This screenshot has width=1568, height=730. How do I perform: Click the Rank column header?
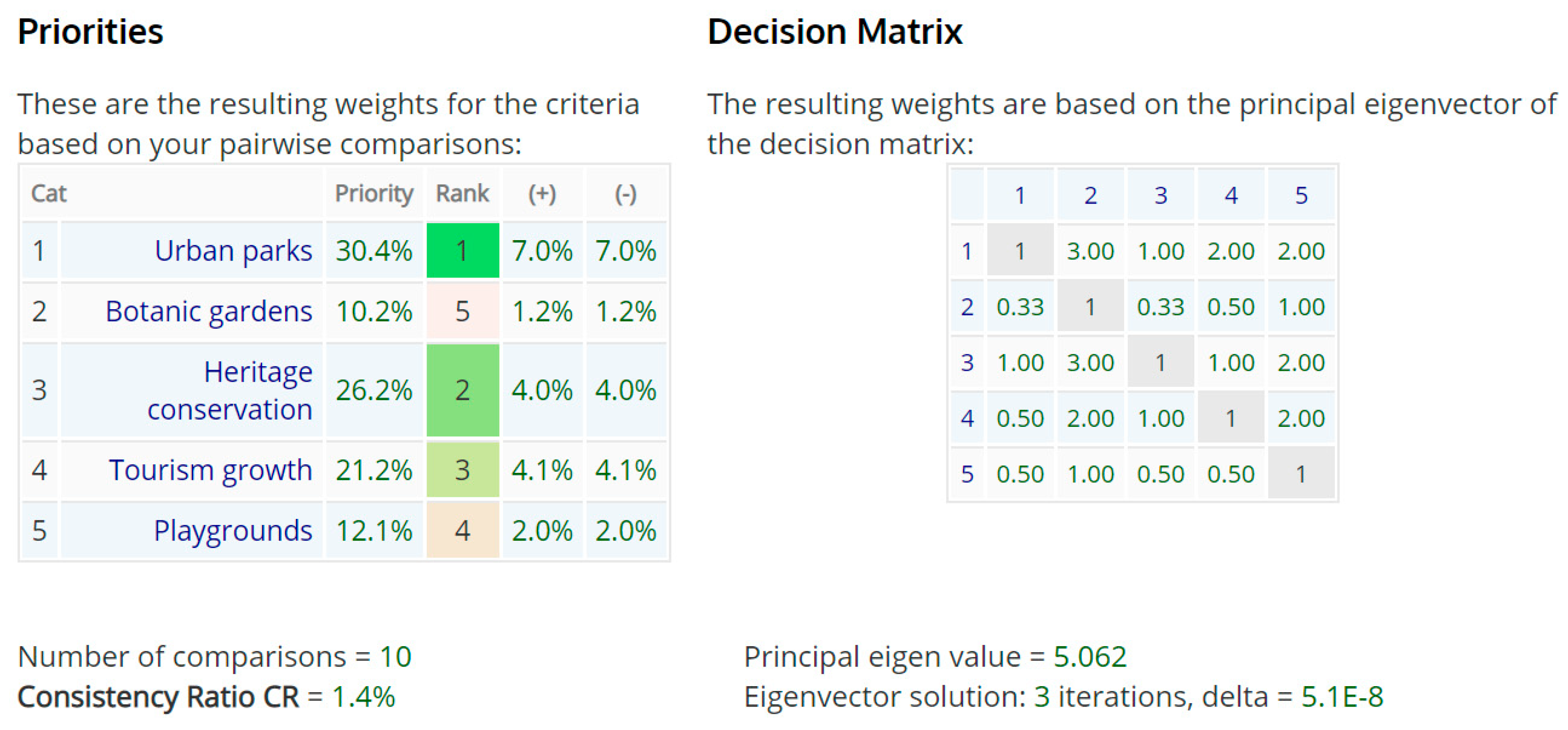point(462,194)
